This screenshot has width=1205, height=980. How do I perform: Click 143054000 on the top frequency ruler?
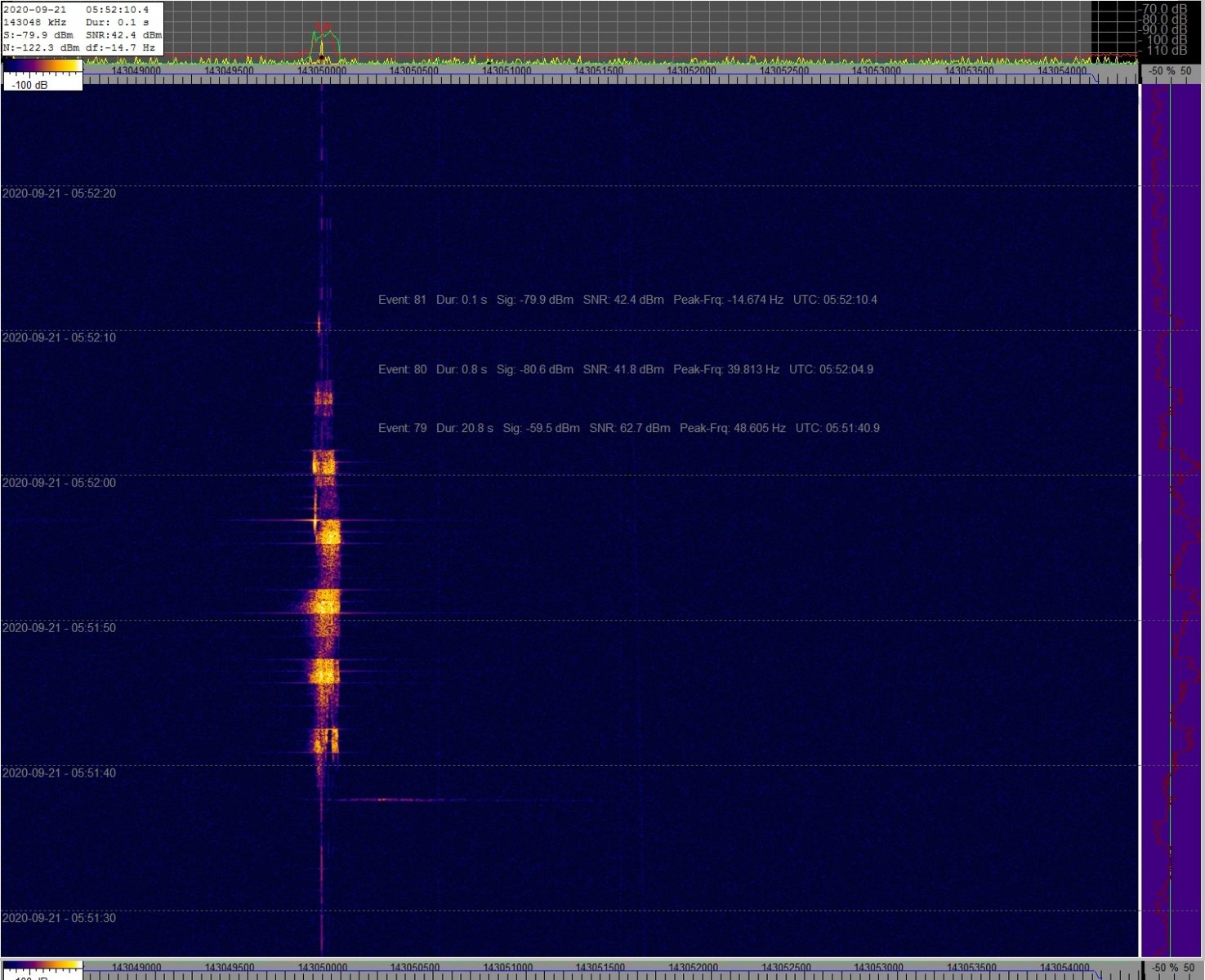1062,71
